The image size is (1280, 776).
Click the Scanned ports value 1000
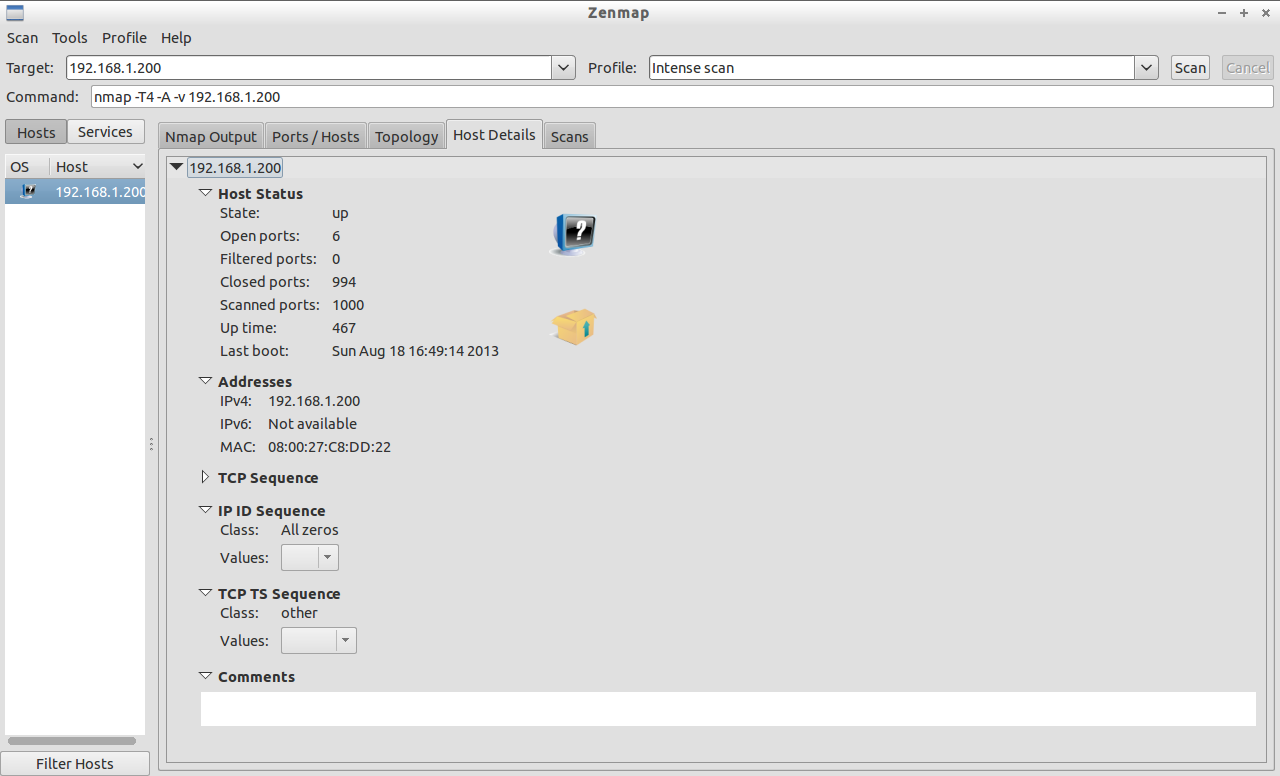pos(348,305)
